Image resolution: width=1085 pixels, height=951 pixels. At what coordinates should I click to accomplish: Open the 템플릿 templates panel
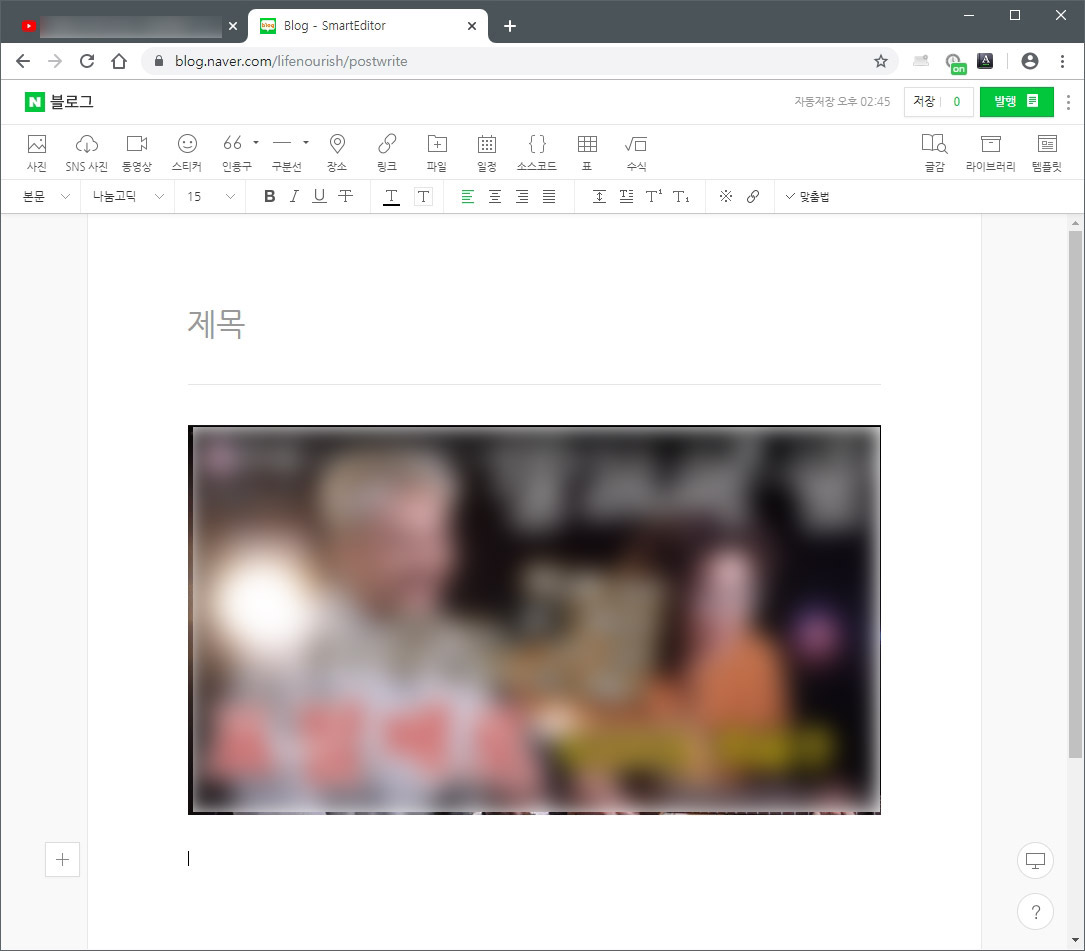(1046, 152)
